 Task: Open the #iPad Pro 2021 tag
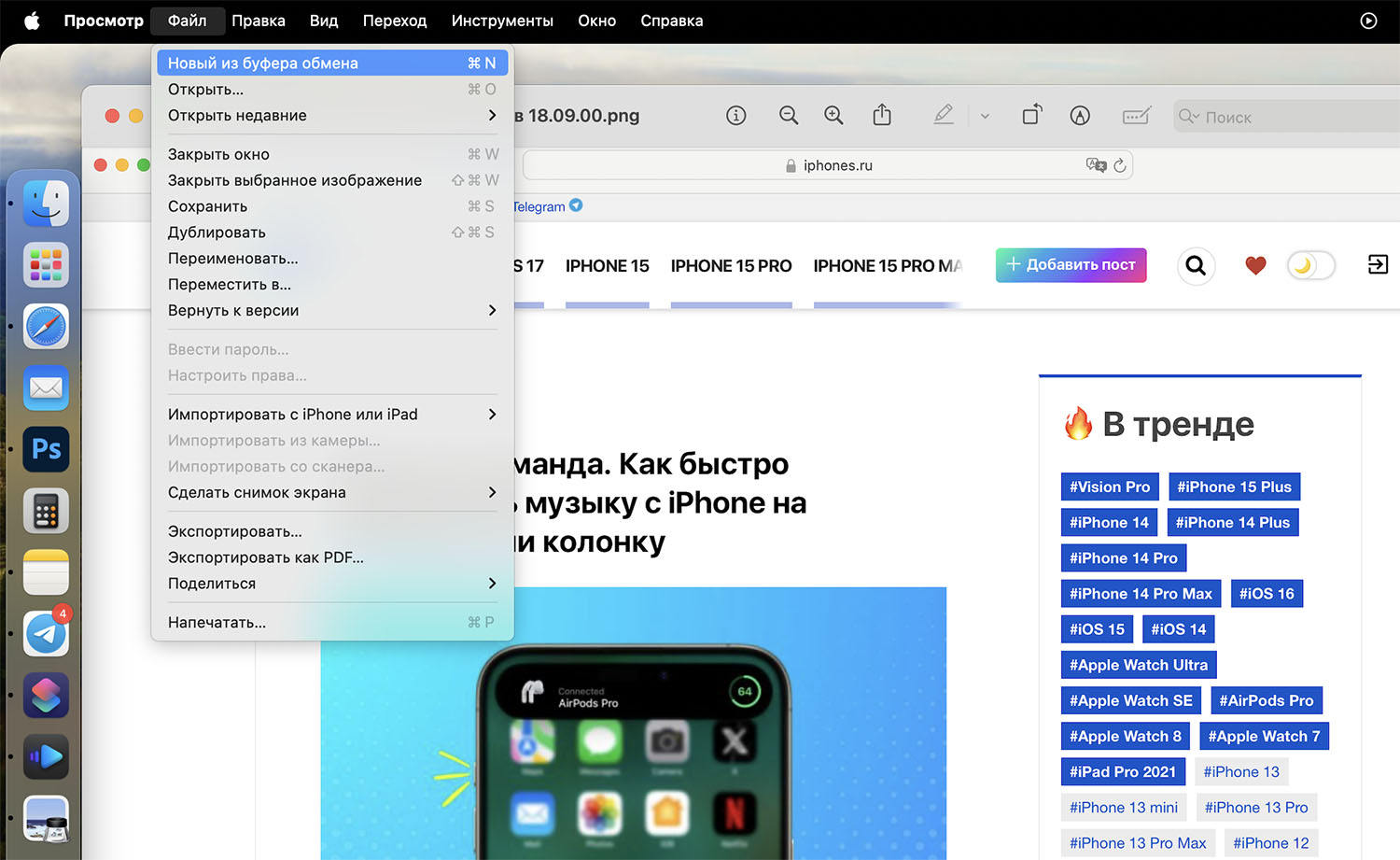[x=1123, y=771]
